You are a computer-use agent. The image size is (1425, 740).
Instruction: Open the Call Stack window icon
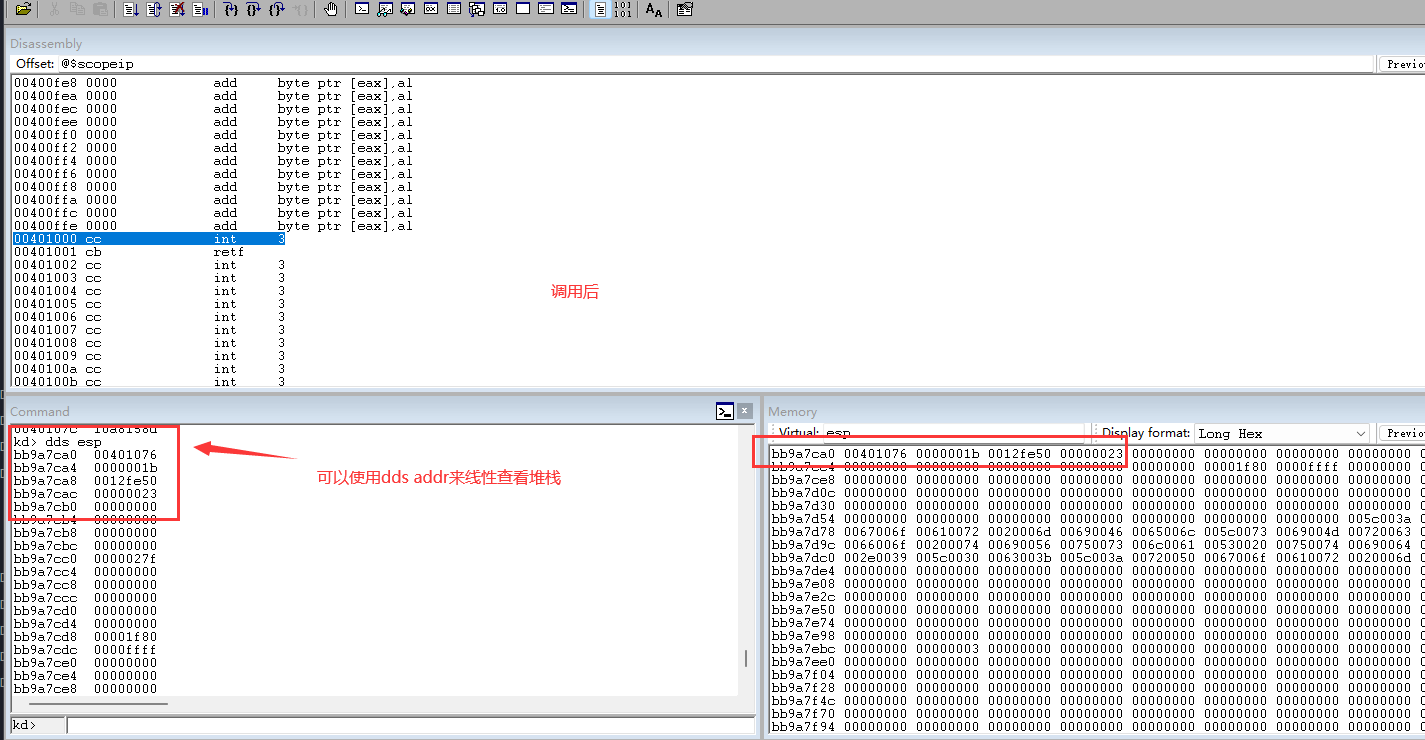point(477,10)
